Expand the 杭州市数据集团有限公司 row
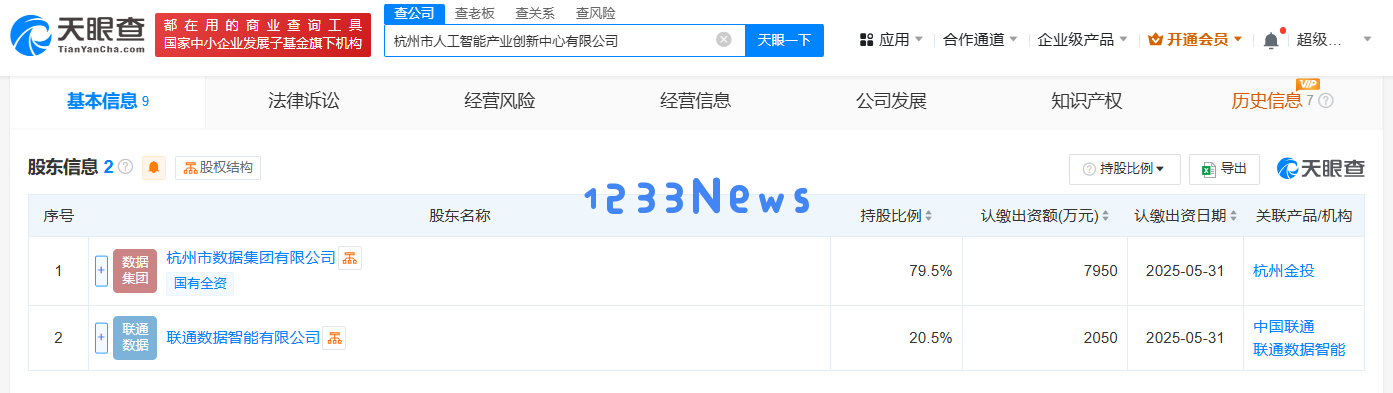Screen dimensions: 1393x393 click(x=101, y=271)
